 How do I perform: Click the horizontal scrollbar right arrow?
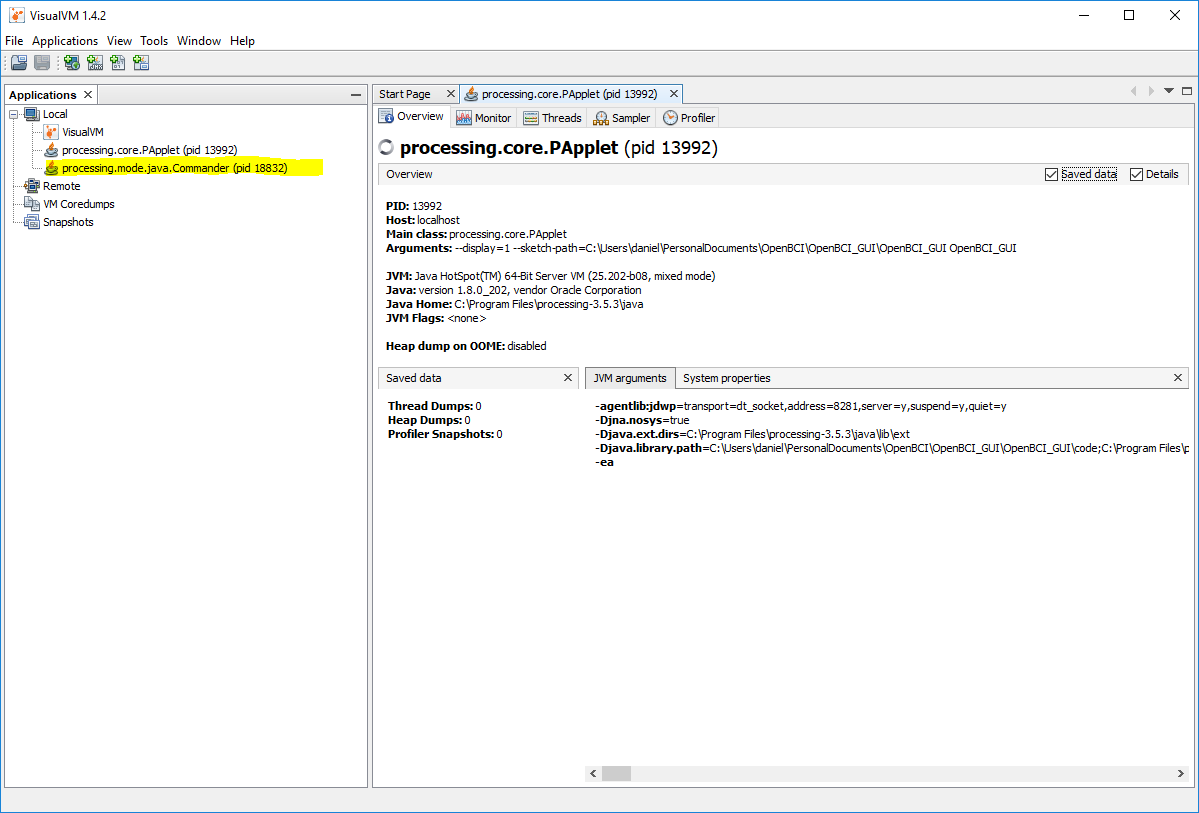pos(1181,773)
